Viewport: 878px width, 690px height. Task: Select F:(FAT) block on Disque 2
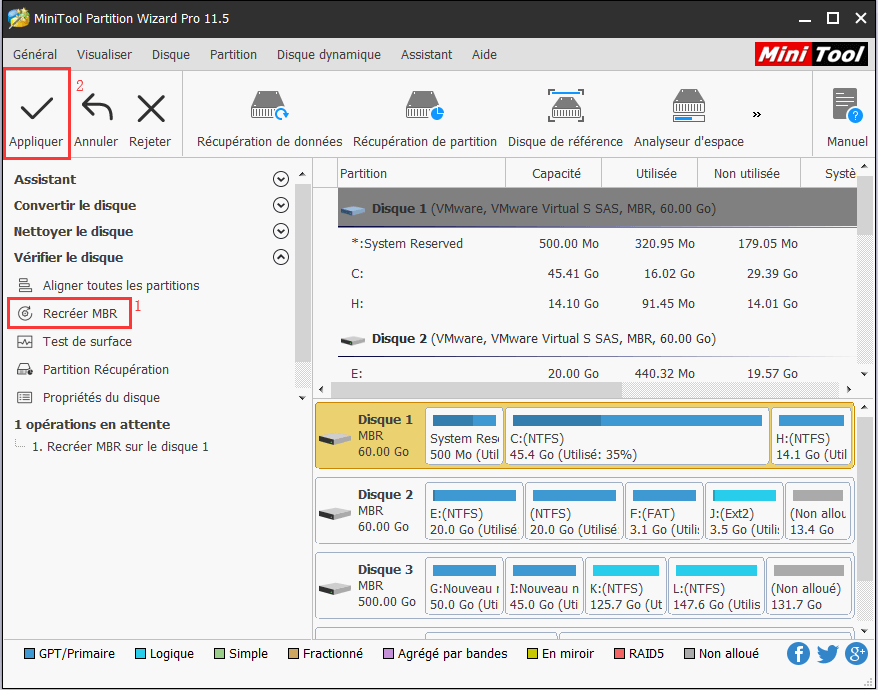pos(664,510)
